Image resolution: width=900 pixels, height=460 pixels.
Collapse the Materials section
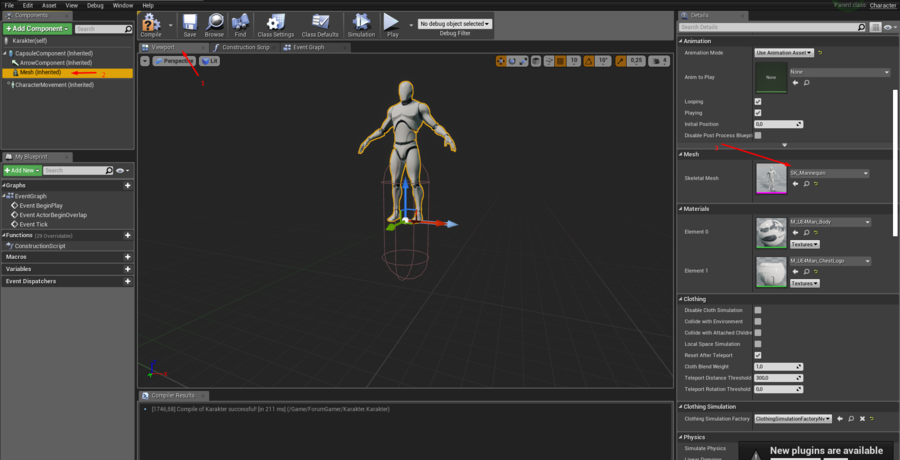pyautogui.click(x=680, y=209)
